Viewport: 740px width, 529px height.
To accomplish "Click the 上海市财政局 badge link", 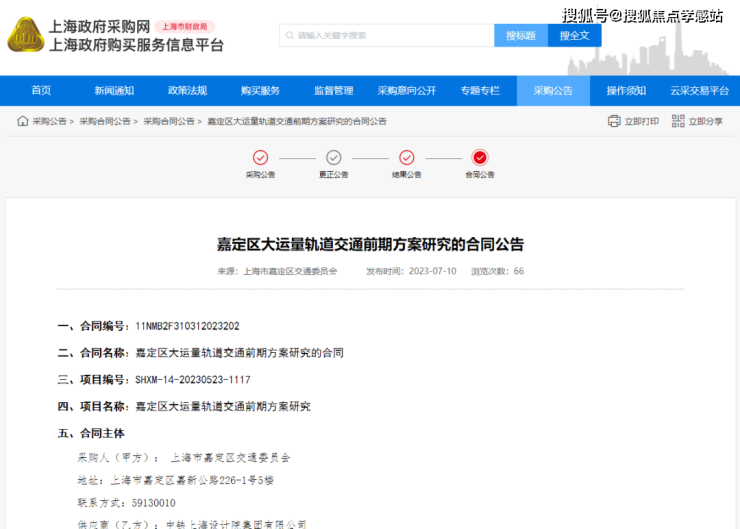I will (185, 27).
